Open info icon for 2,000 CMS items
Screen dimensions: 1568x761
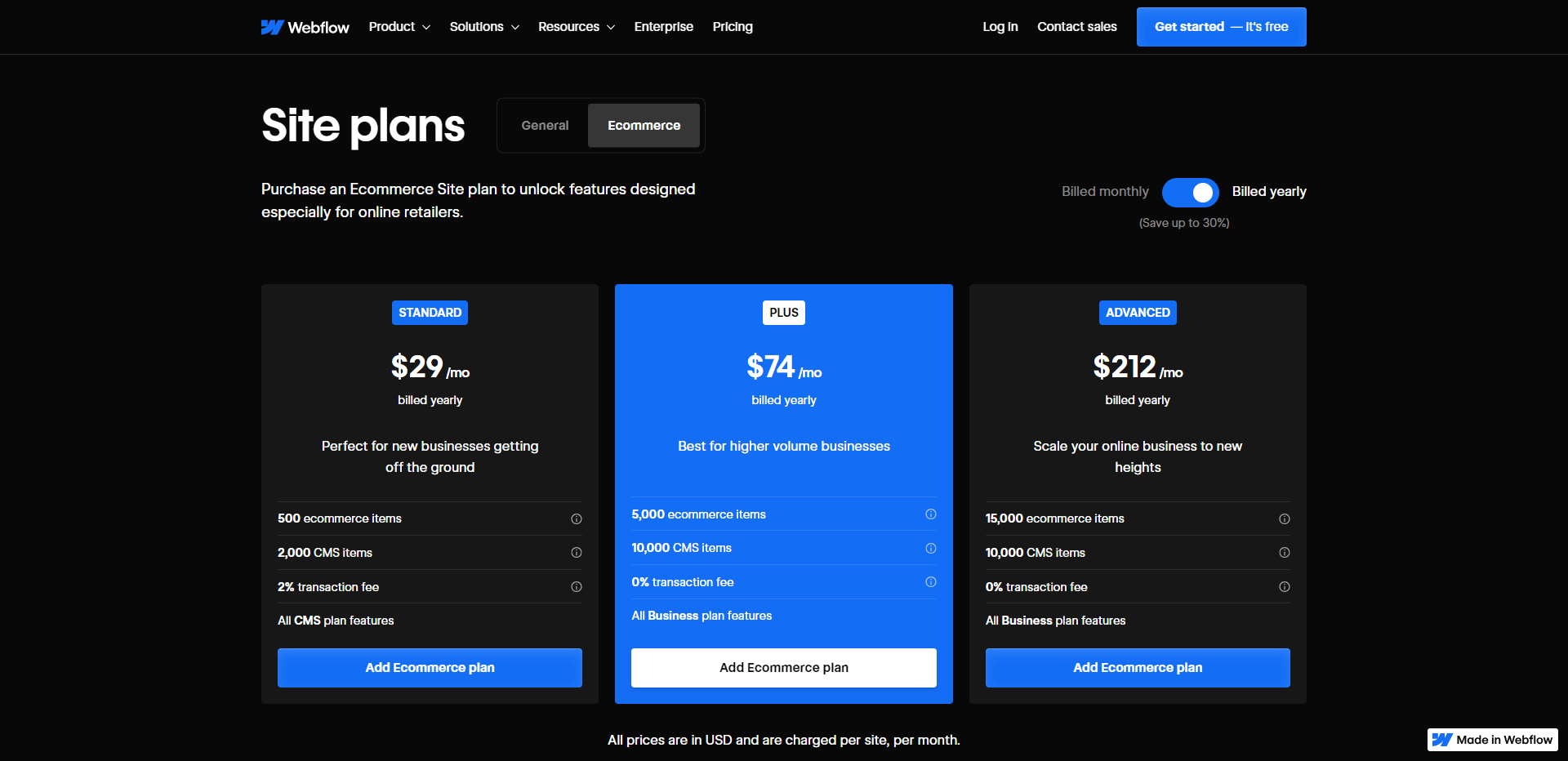click(577, 553)
